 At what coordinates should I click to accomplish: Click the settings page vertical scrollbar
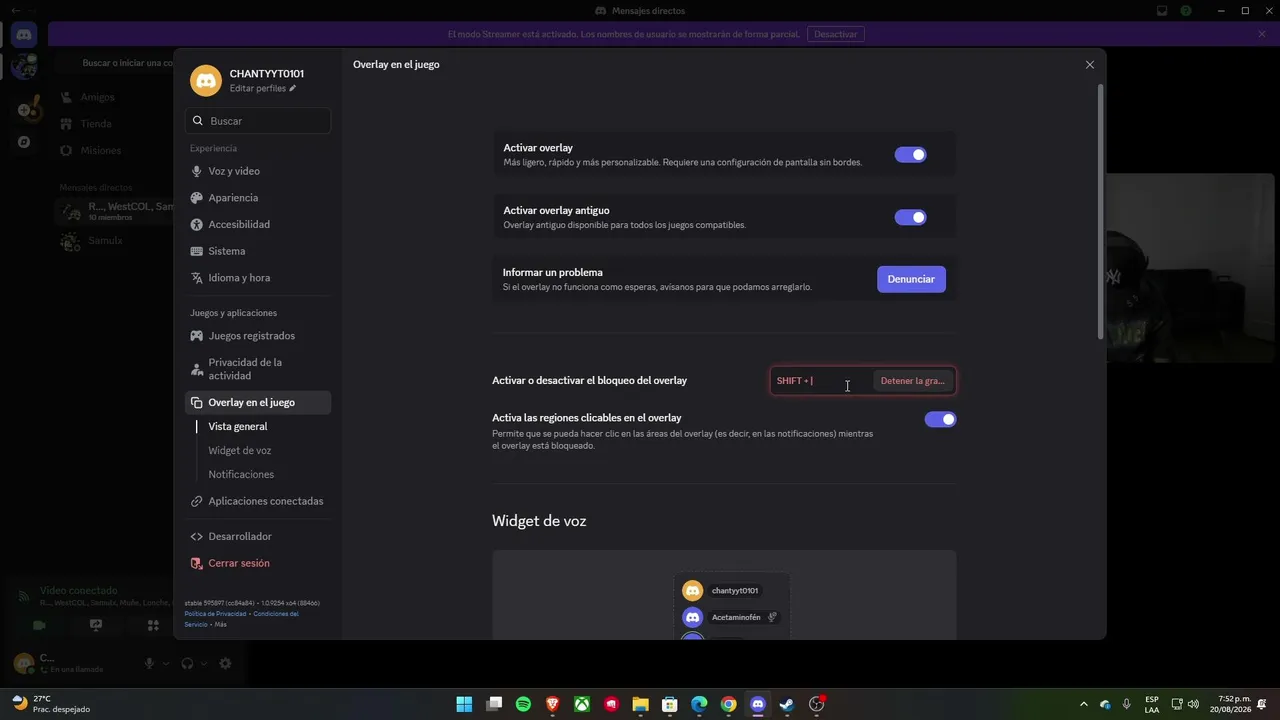[x=1101, y=212]
